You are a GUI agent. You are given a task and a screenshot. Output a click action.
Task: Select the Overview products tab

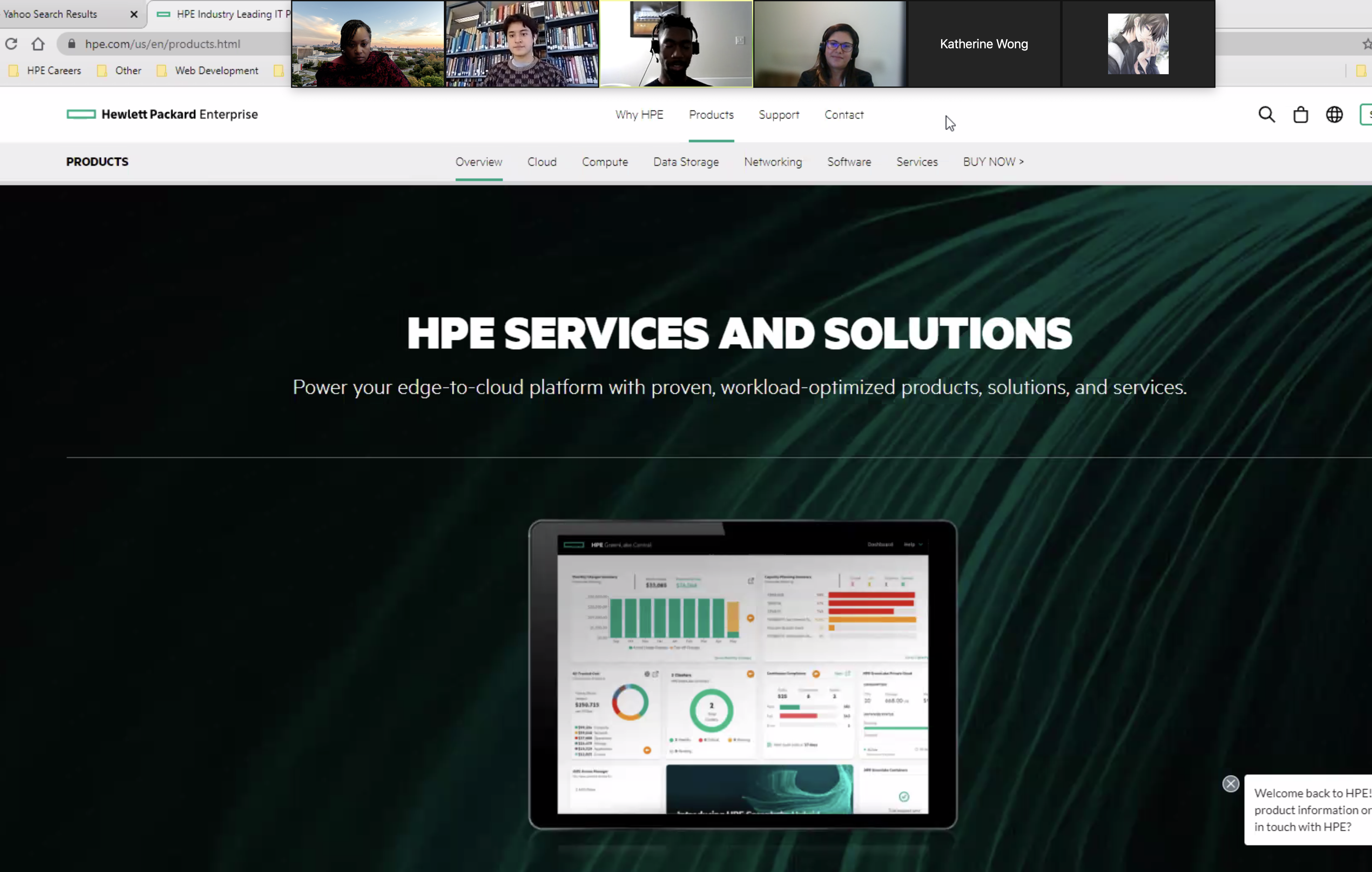coord(479,162)
